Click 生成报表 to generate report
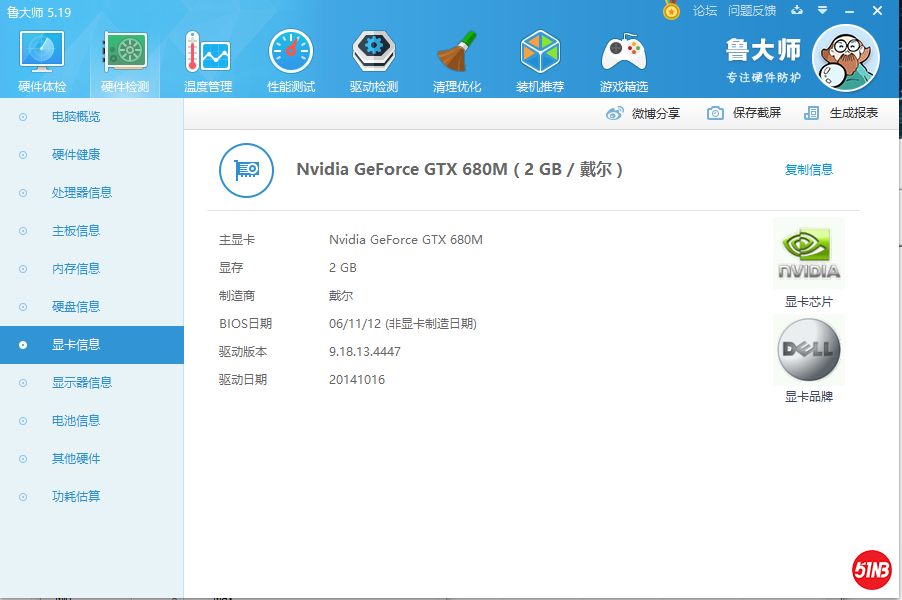Viewport: 902px width, 600px height. tap(841, 114)
